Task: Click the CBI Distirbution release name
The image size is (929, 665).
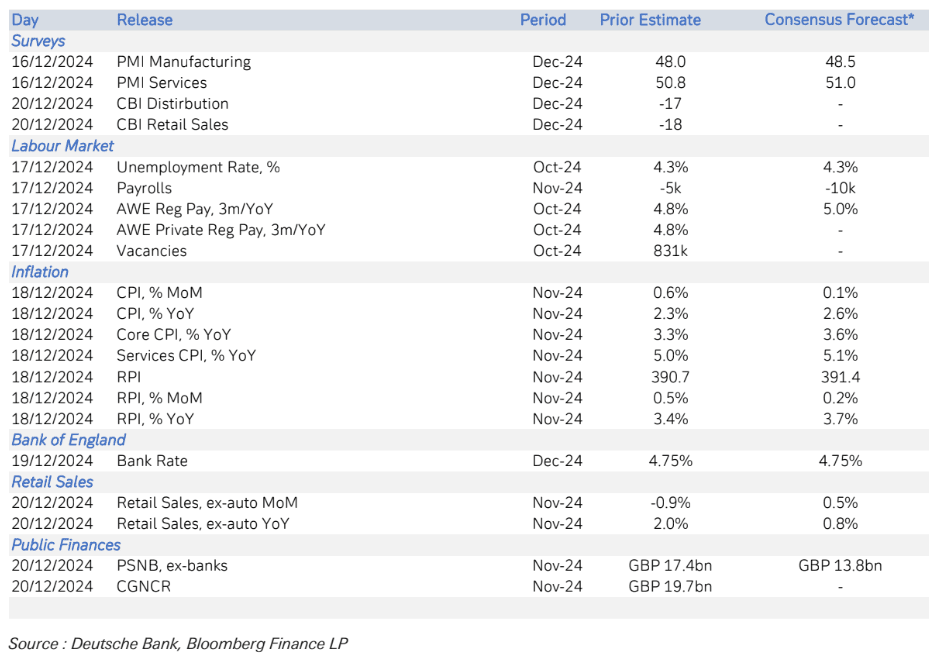Action: [172, 104]
